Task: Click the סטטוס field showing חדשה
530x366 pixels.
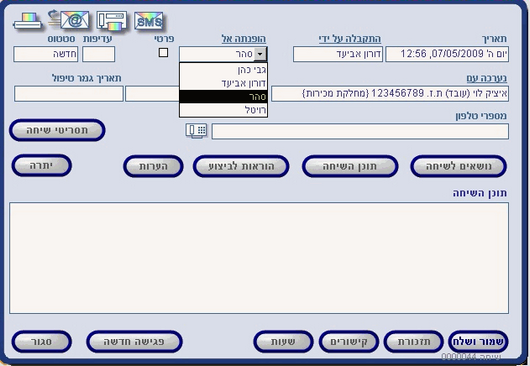Action: coord(46,54)
